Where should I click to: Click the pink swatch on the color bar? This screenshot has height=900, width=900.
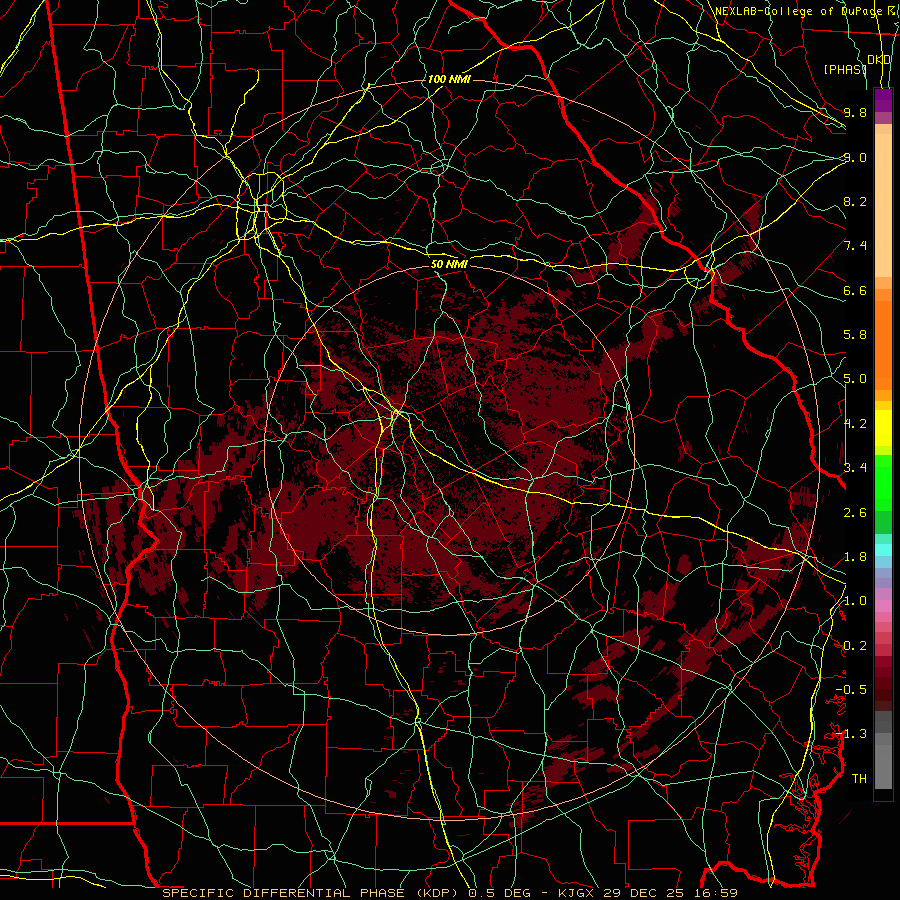[x=883, y=606]
